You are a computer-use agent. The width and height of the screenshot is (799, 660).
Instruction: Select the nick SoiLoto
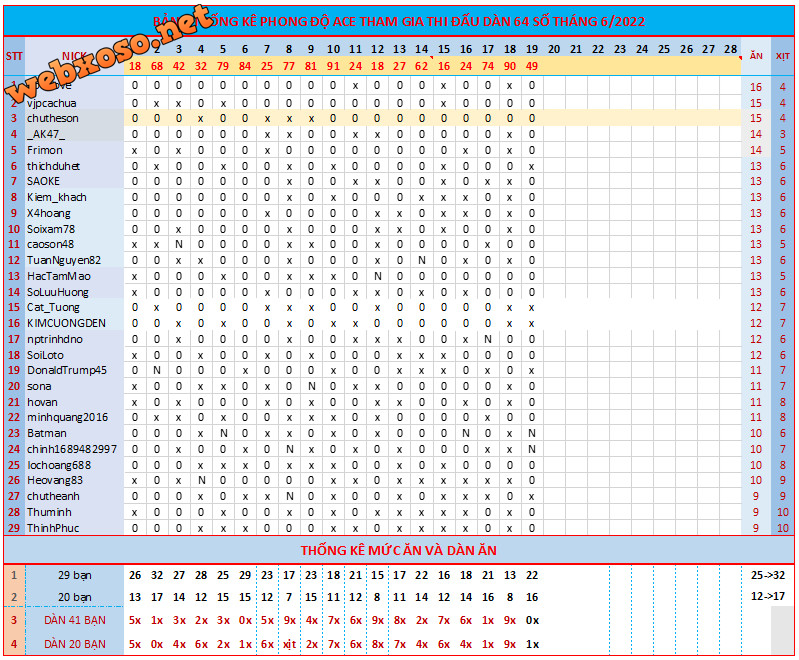[x=45, y=355]
